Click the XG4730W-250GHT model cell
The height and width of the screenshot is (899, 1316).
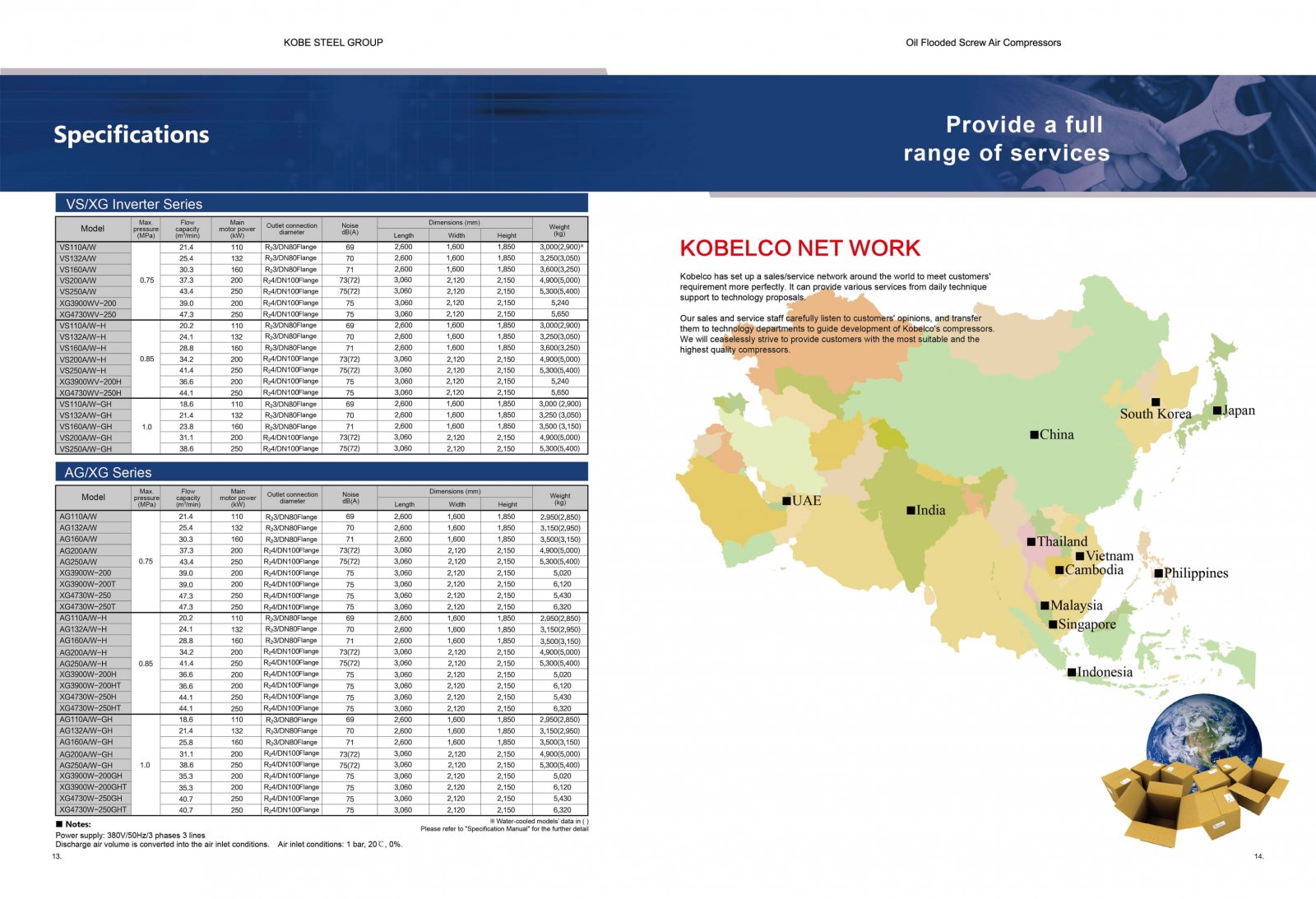click(92, 809)
